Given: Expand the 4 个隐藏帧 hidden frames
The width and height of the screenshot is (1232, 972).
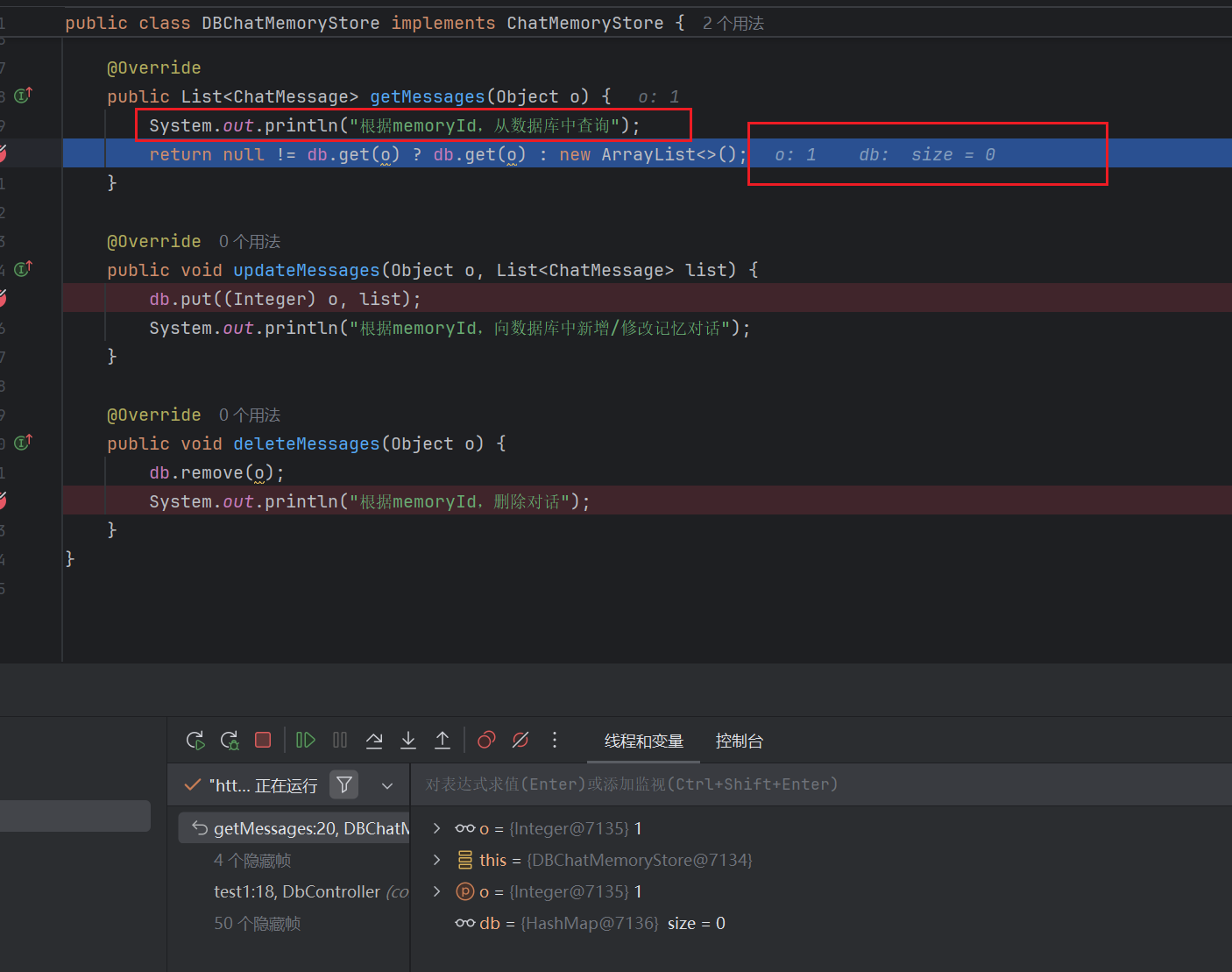Looking at the screenshot, I should [x=252, y=861].
